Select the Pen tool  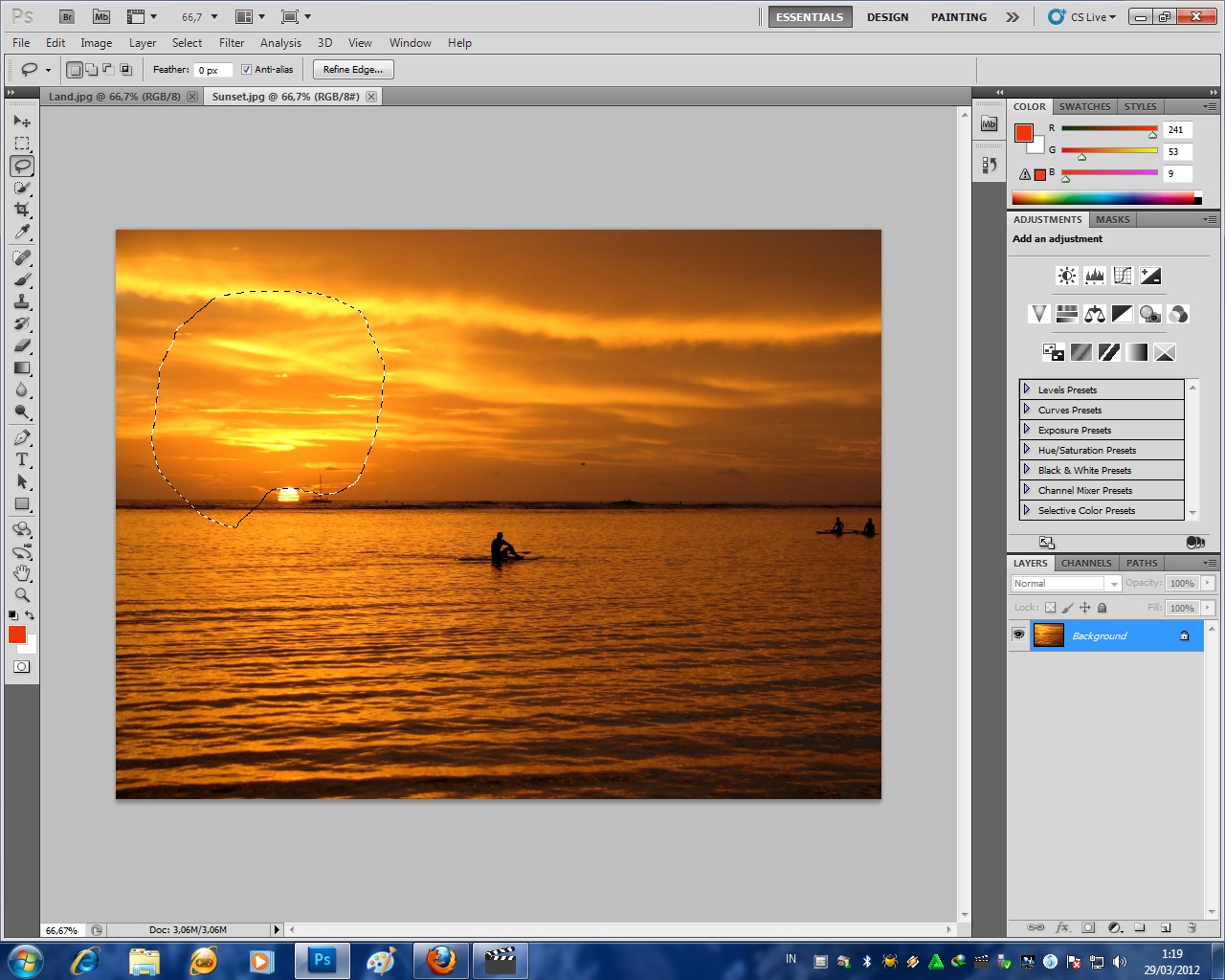point(22,437)
